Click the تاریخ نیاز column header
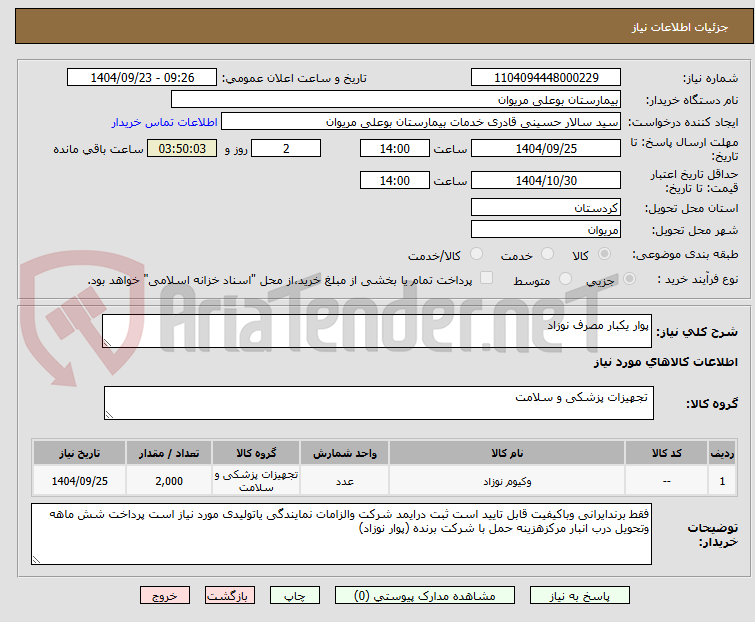The width and height of the screenshot is (755, 622). click(79, 453)
